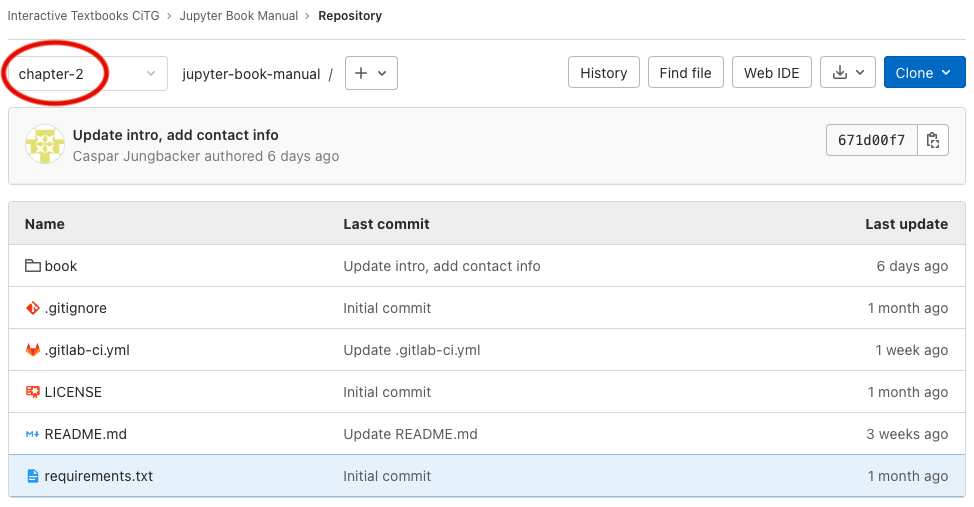Click the git icon beside .gitignore
Screen dimensions: 974x507
[x=32, y=308]
